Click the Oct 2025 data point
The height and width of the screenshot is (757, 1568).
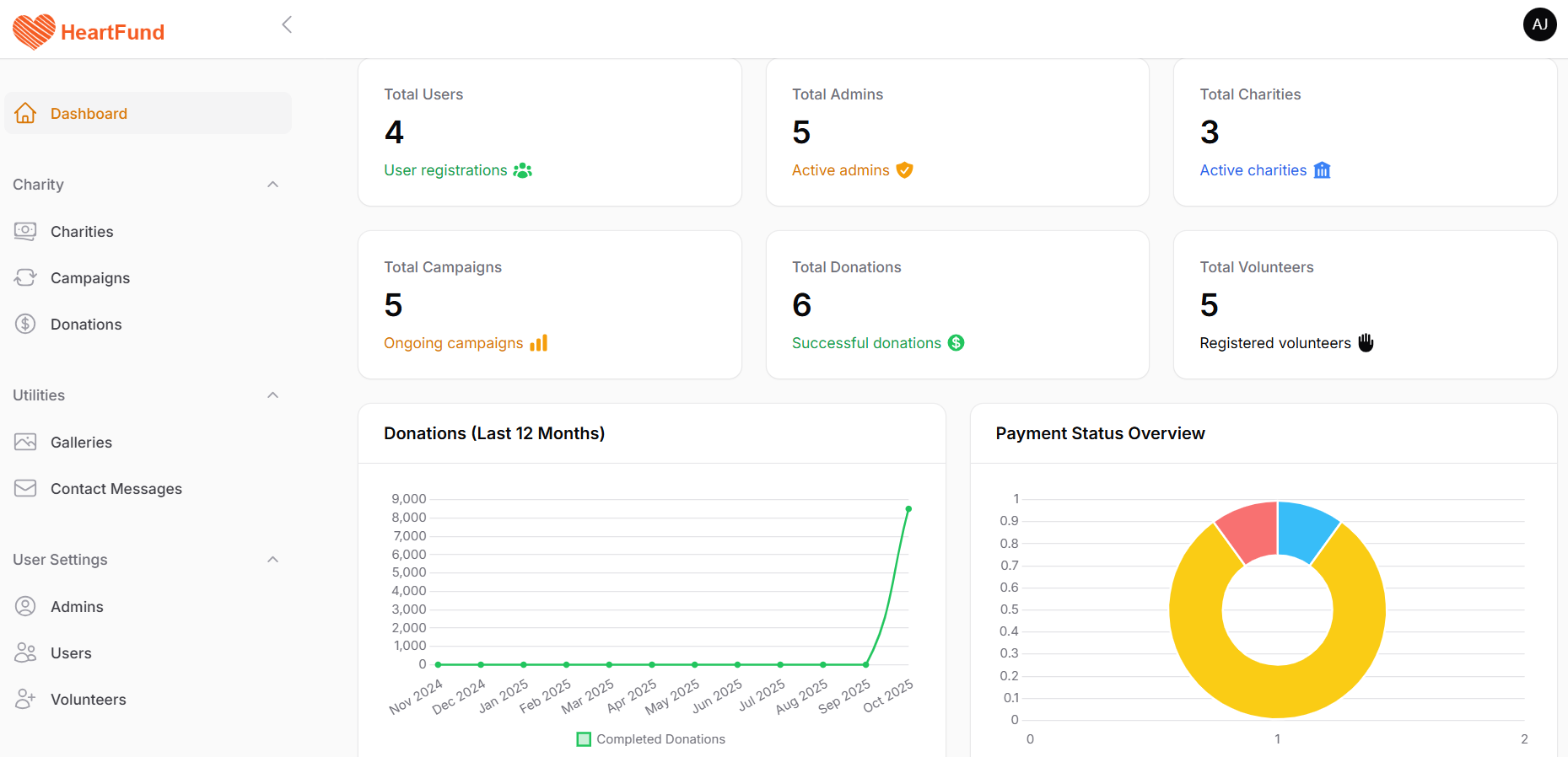pos(908,509)
